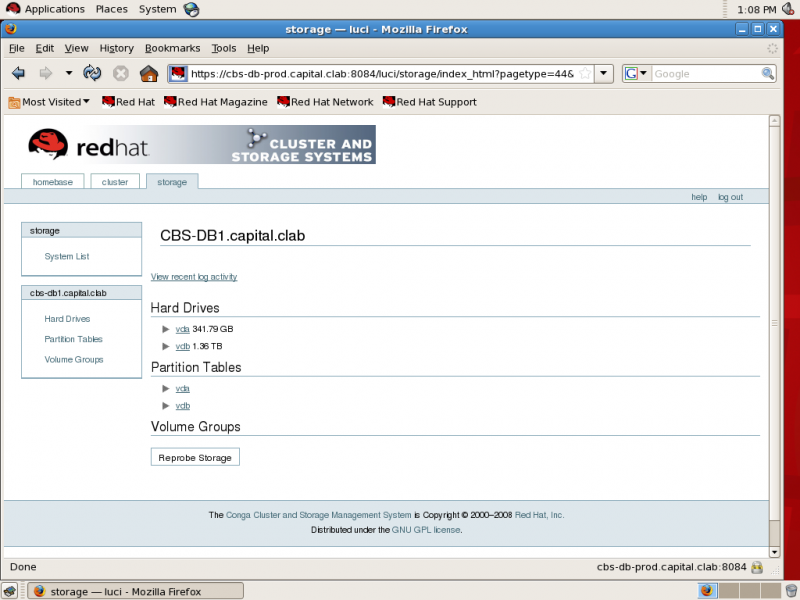Click the log out link
The width and height of the screenshot is (800, 600).
click(x=730, y=197)
